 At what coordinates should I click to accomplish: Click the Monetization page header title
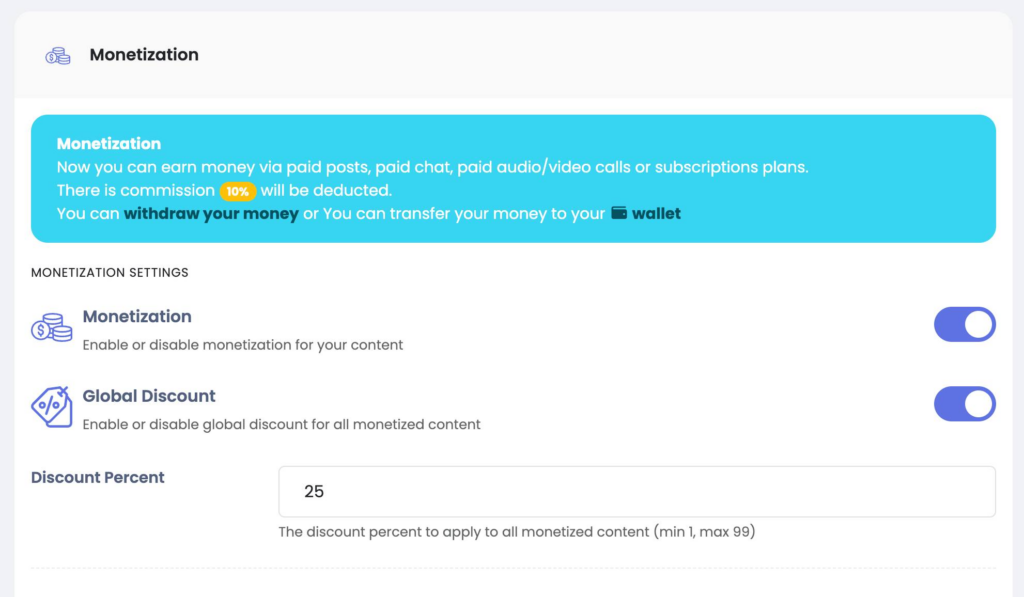click(144, 55)
